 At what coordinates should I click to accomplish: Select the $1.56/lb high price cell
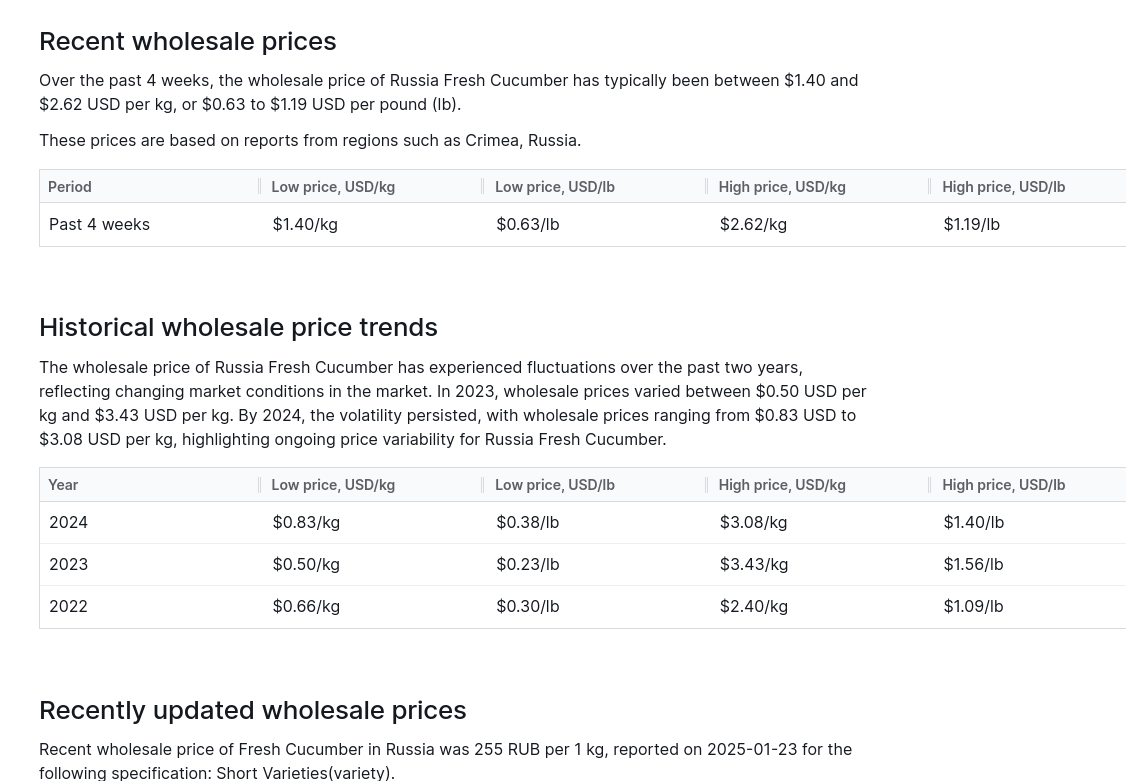point(973,564)
